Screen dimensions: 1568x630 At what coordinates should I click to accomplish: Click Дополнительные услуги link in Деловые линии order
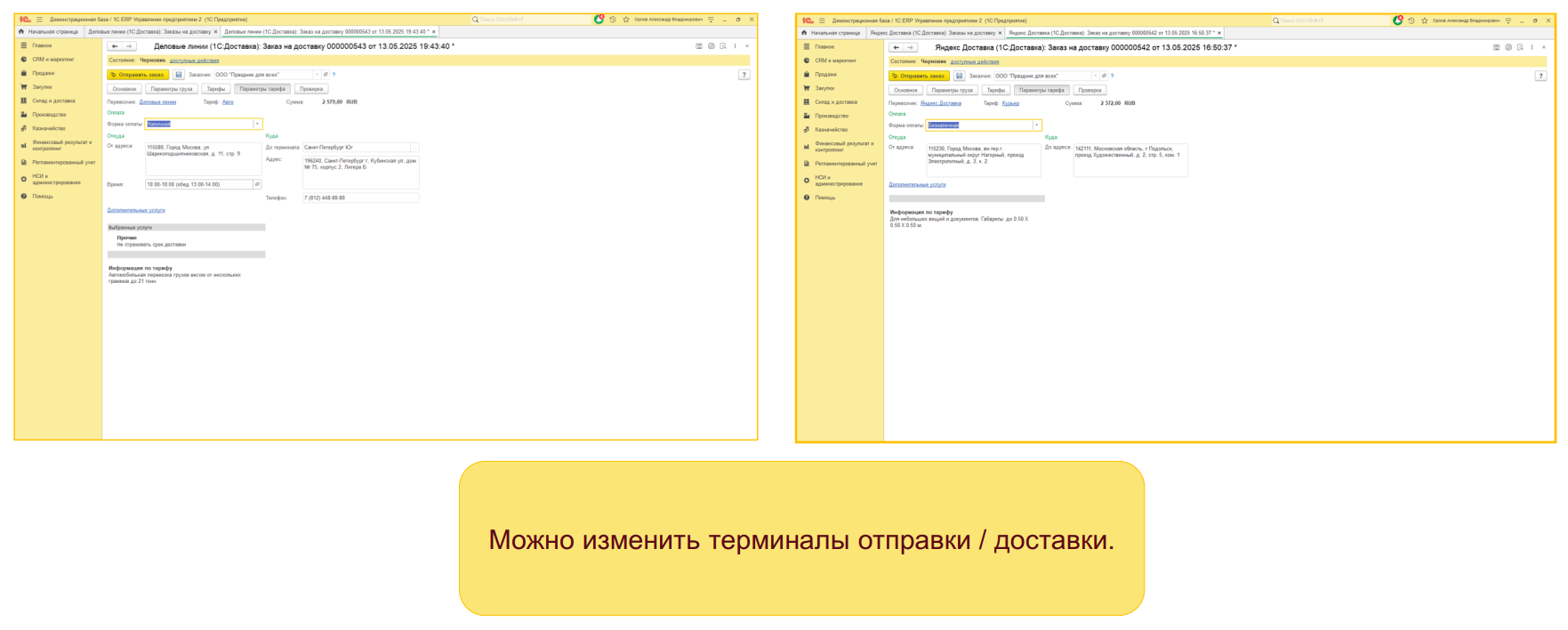[x=136, y=210]
